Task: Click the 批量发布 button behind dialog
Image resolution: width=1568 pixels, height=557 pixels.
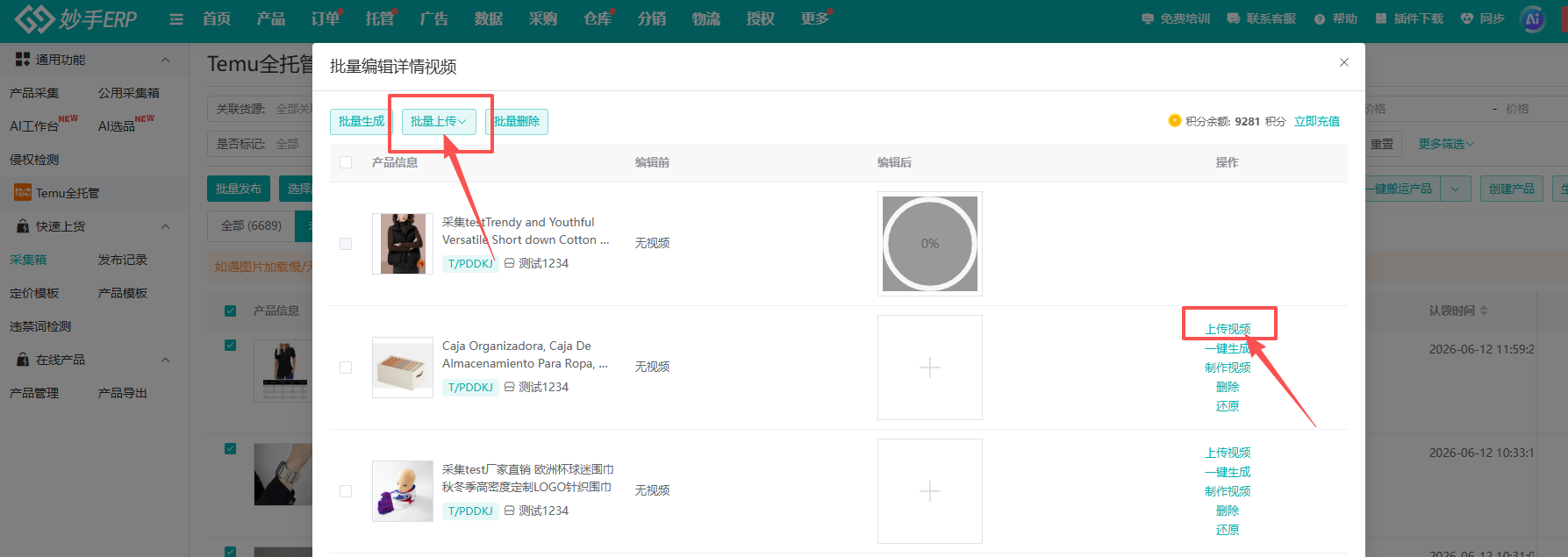Action: point(239,189)
